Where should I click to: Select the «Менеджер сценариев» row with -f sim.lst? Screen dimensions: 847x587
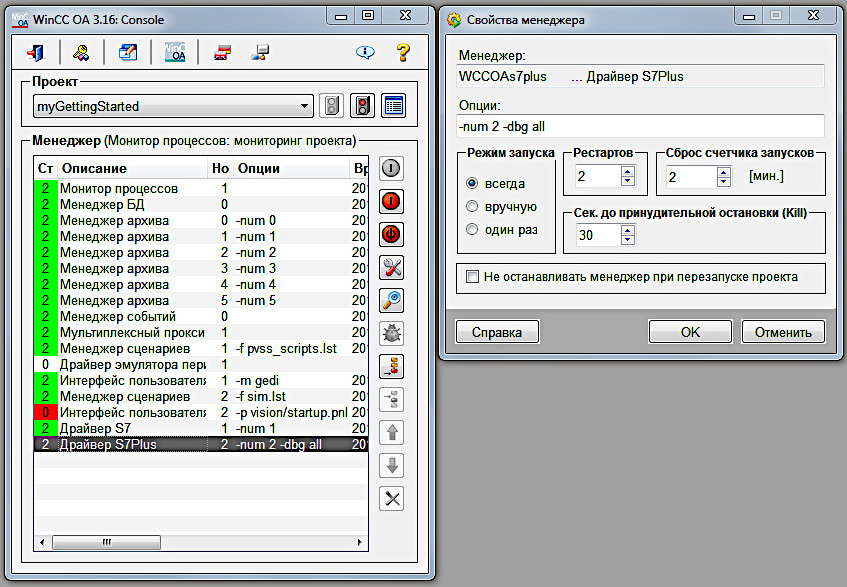[x=201, y=396]
